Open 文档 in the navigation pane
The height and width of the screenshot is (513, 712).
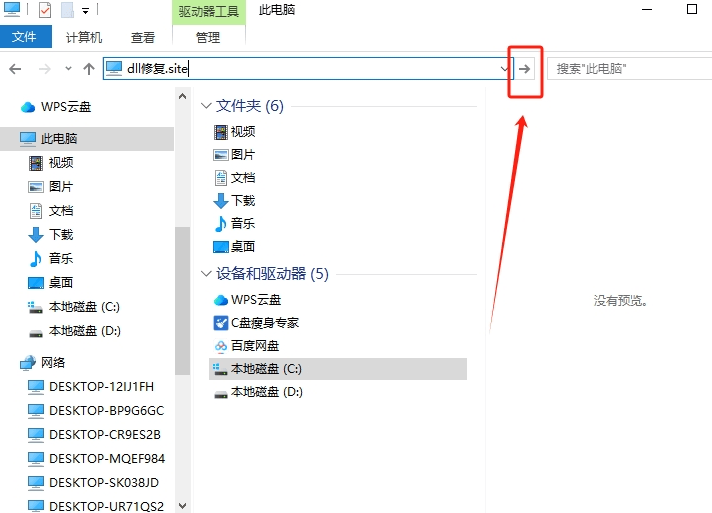61,211
